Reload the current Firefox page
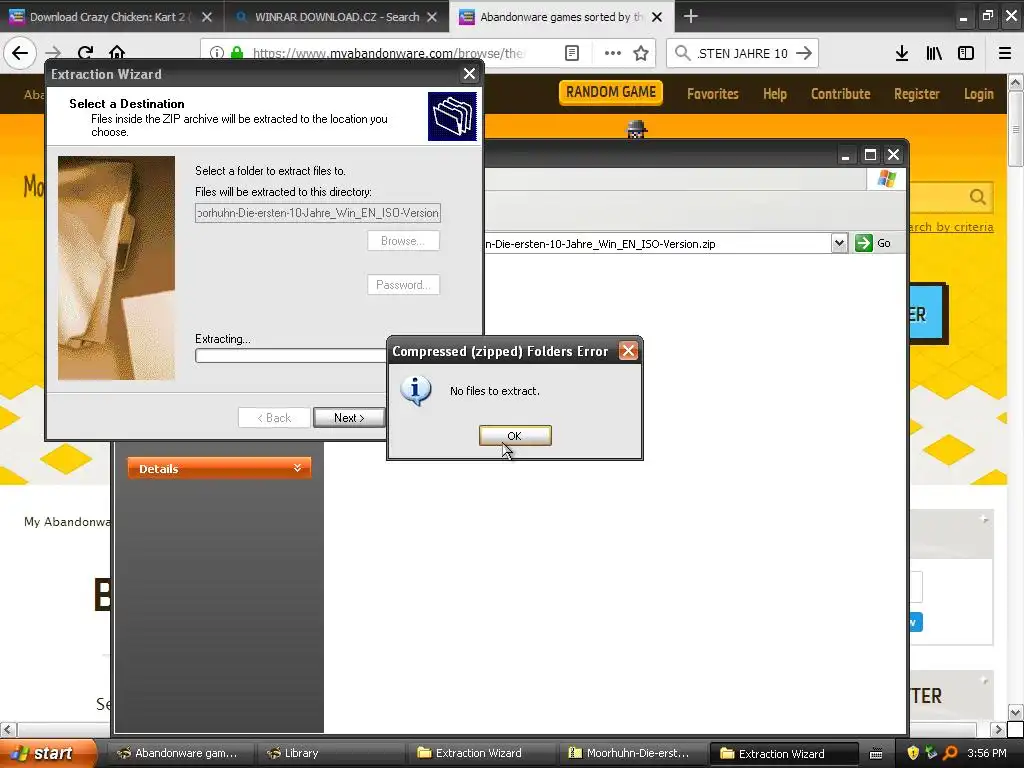 [85, 53]
